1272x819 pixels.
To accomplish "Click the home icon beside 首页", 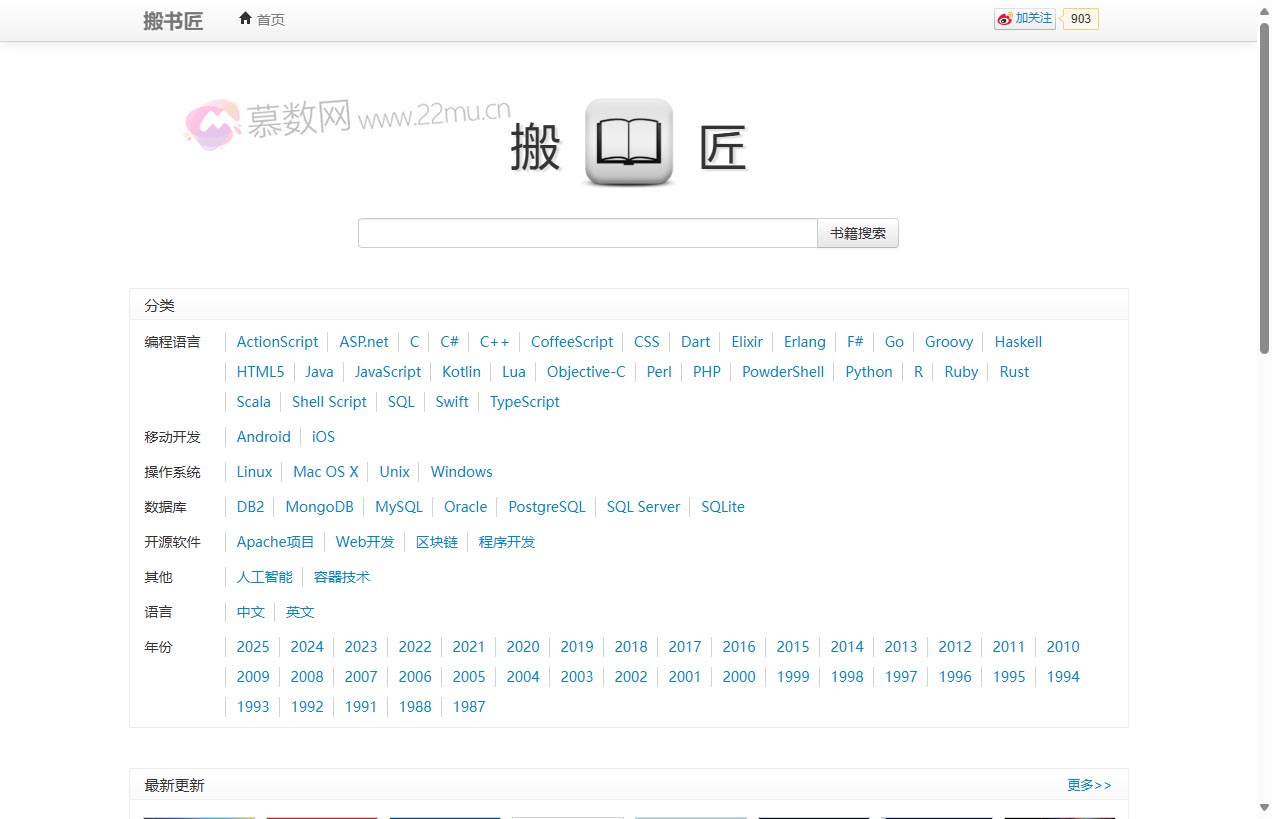I will [245, 18].
